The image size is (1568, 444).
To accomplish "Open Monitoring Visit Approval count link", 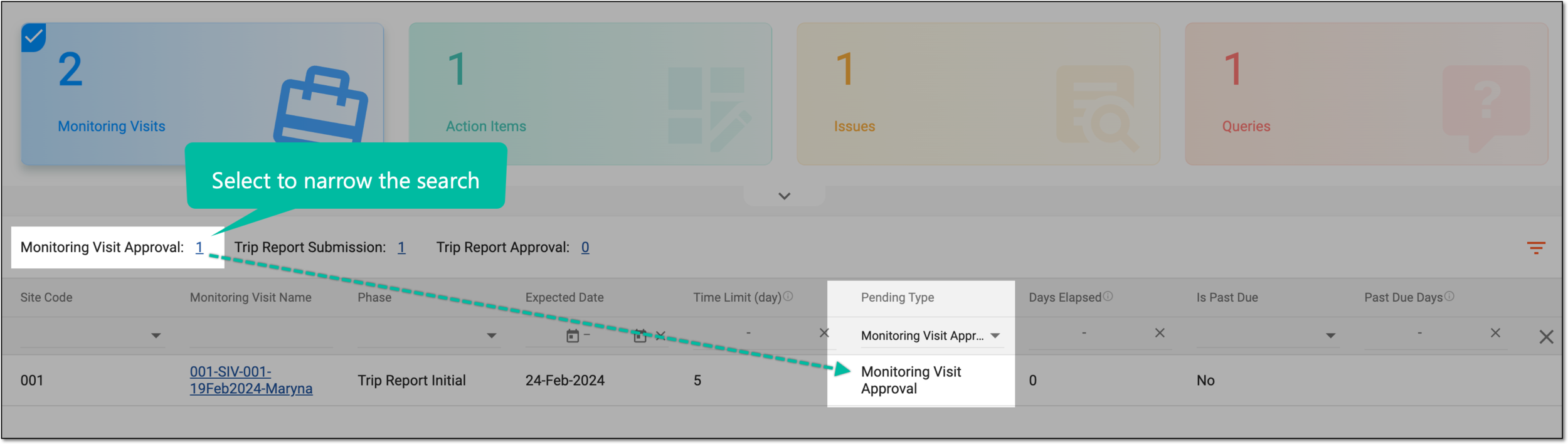I will [x=199, y=248].
